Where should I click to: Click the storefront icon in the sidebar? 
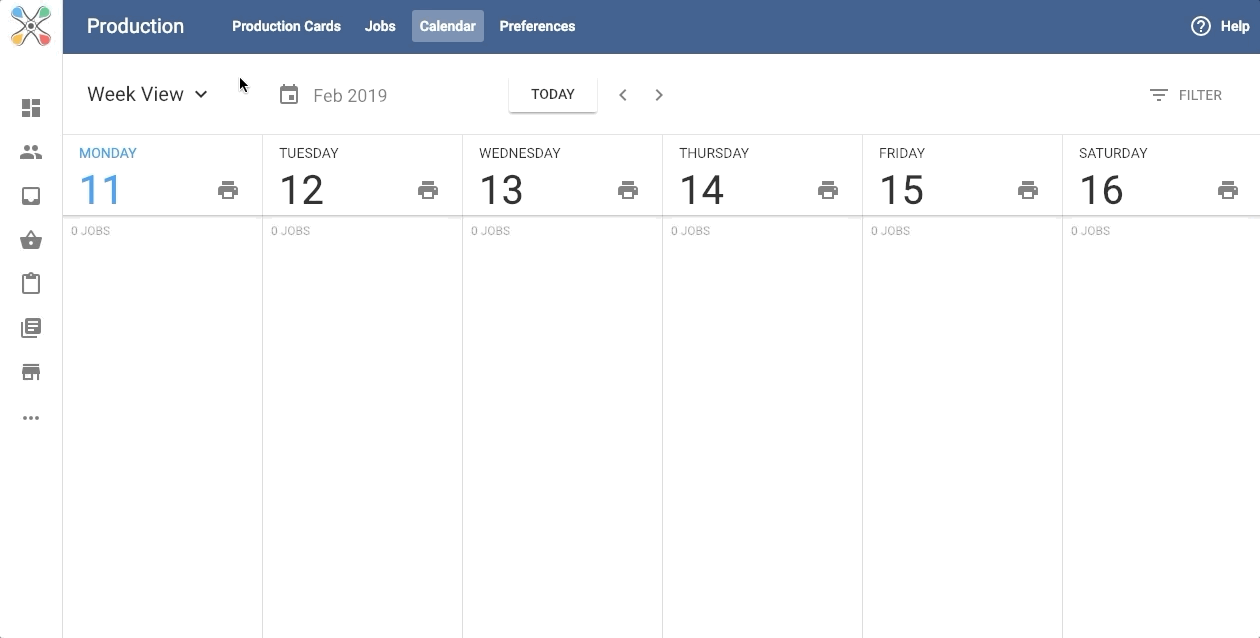point(31,371)
